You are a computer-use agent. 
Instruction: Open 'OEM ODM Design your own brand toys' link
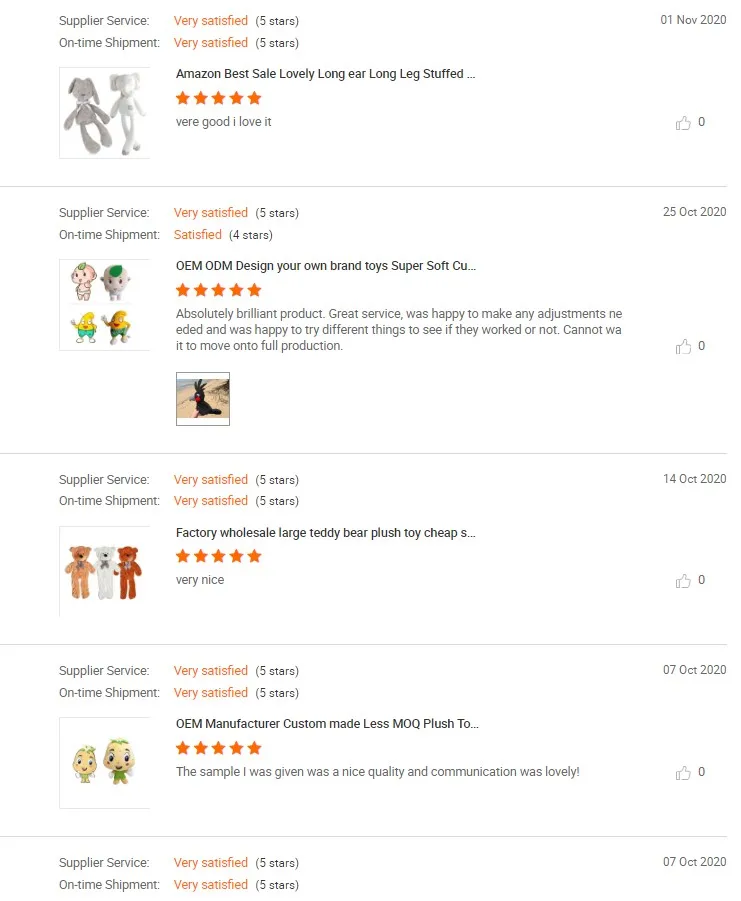tap(326, 266)
